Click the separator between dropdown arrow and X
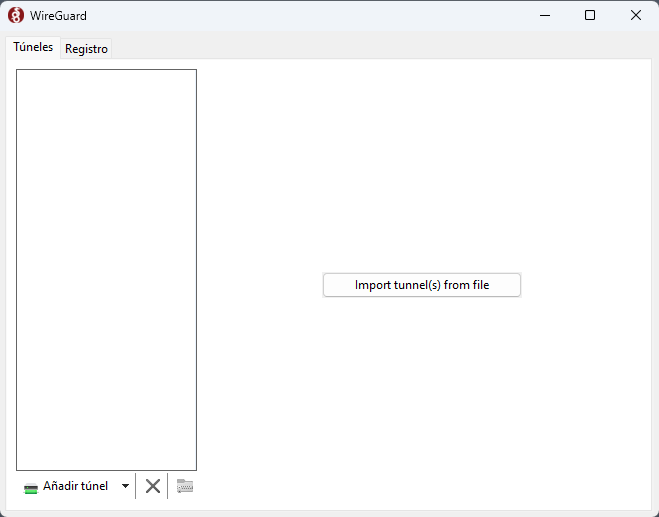The height and width of the screenshot is (517, 659). click(136, 486)
